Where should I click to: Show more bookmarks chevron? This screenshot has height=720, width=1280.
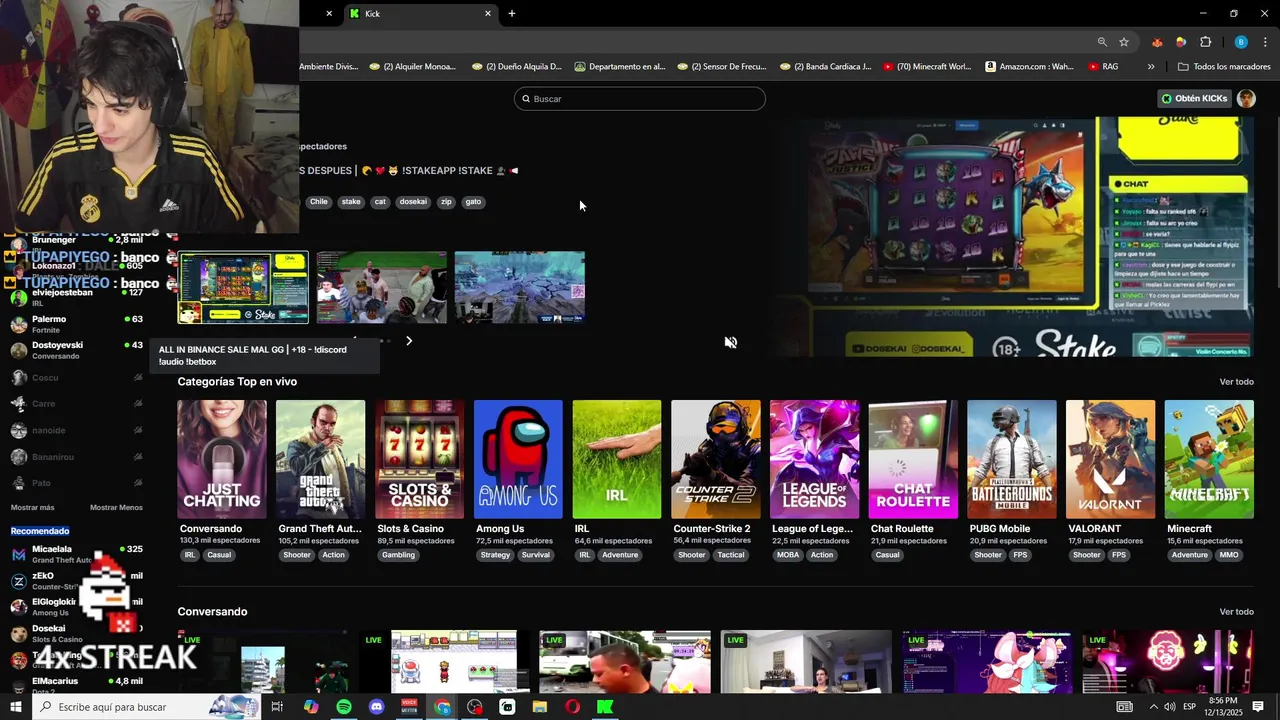(1151, 67)
